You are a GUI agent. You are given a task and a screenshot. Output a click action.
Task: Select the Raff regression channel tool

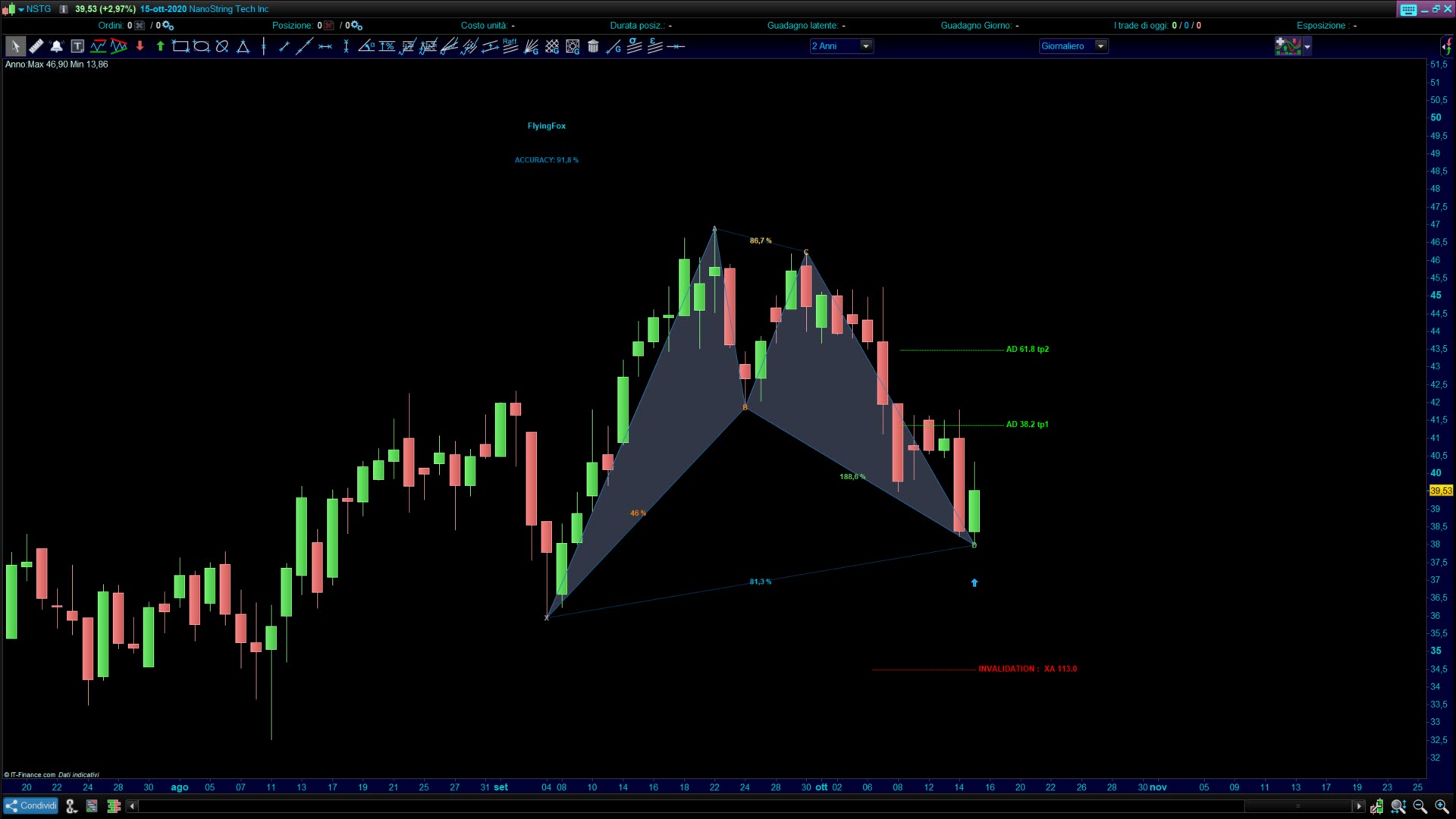(x=510, y=46)
